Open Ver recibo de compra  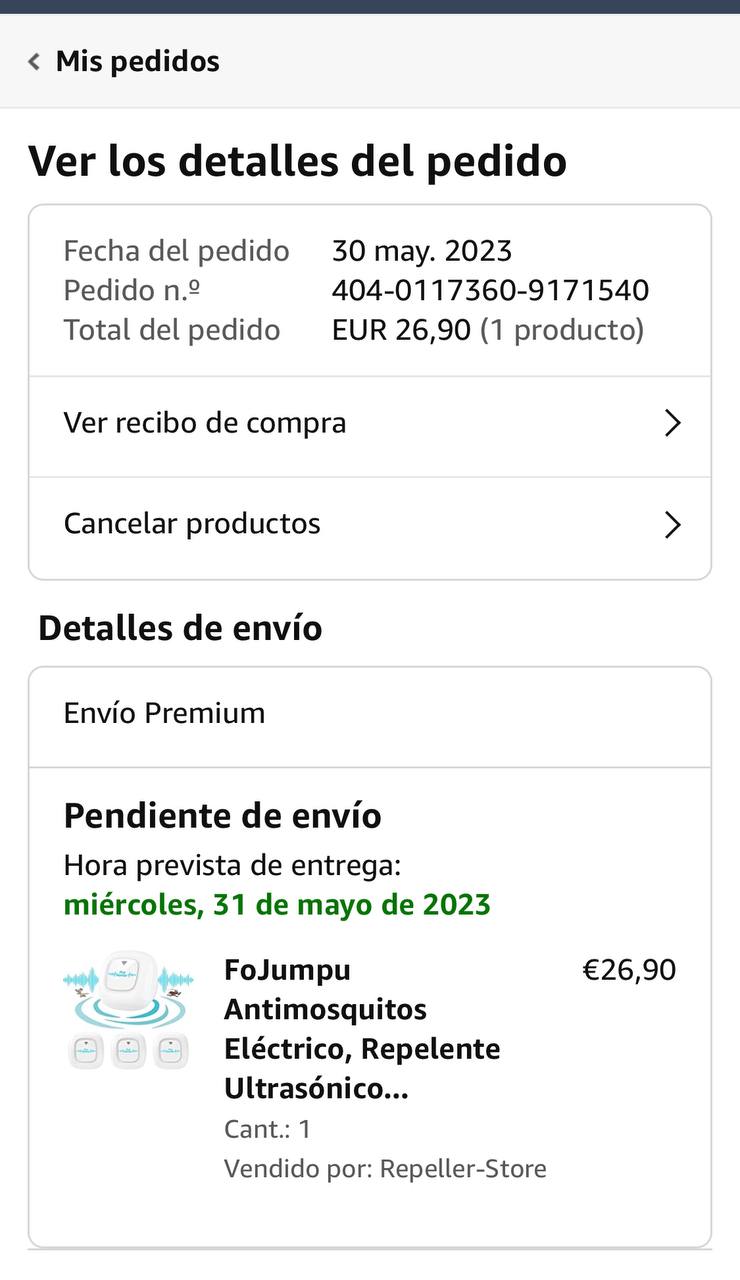pos(370,423)
